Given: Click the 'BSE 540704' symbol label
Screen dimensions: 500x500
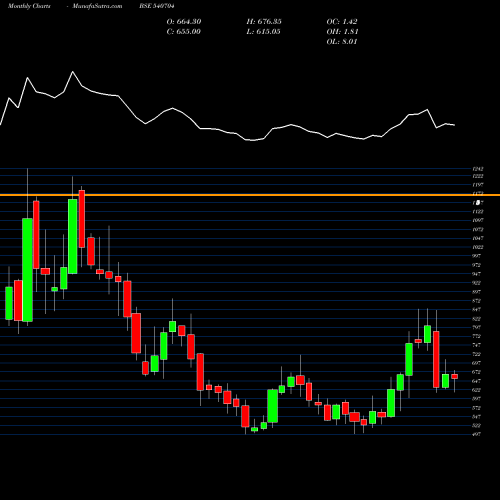Looking at the screenshot, I should point(157,6).
